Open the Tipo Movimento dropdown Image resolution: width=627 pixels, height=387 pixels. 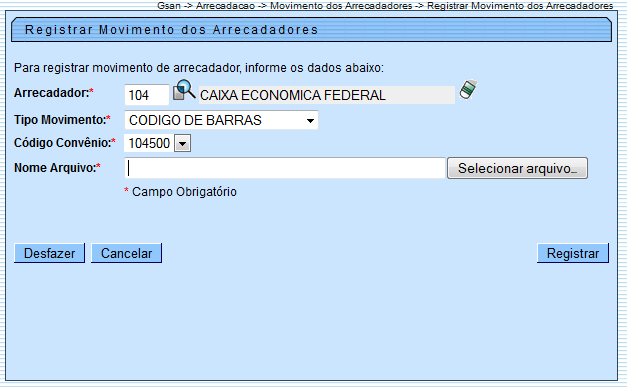tap(221, 120)
